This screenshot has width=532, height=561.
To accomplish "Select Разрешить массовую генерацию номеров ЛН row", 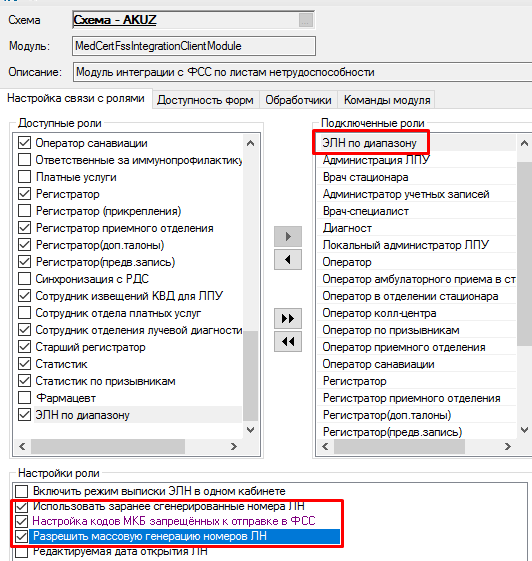I will coord(184,536).
